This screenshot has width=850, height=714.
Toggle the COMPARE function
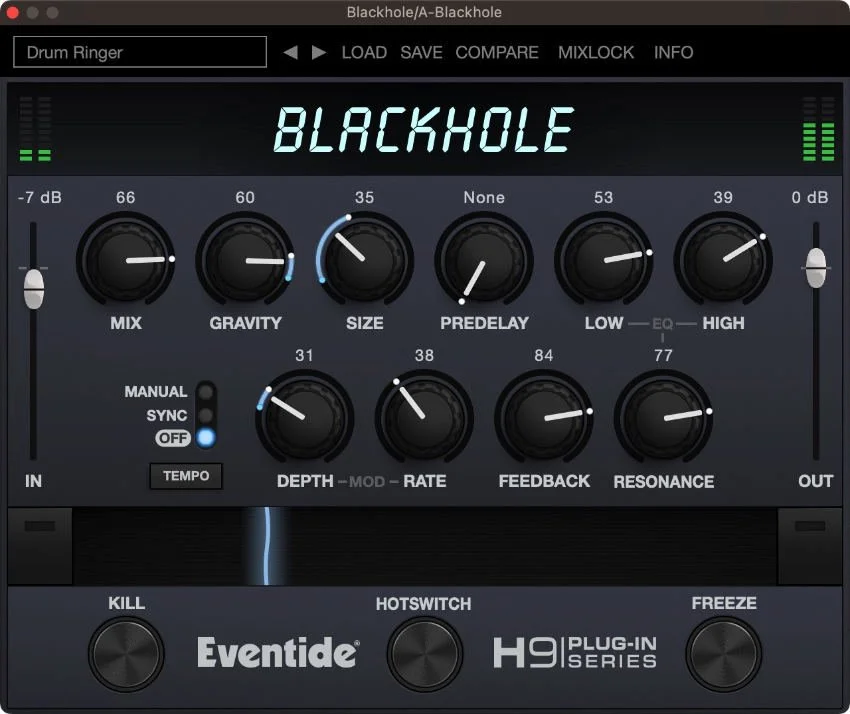pyautogui.click(x=497, y=53)
